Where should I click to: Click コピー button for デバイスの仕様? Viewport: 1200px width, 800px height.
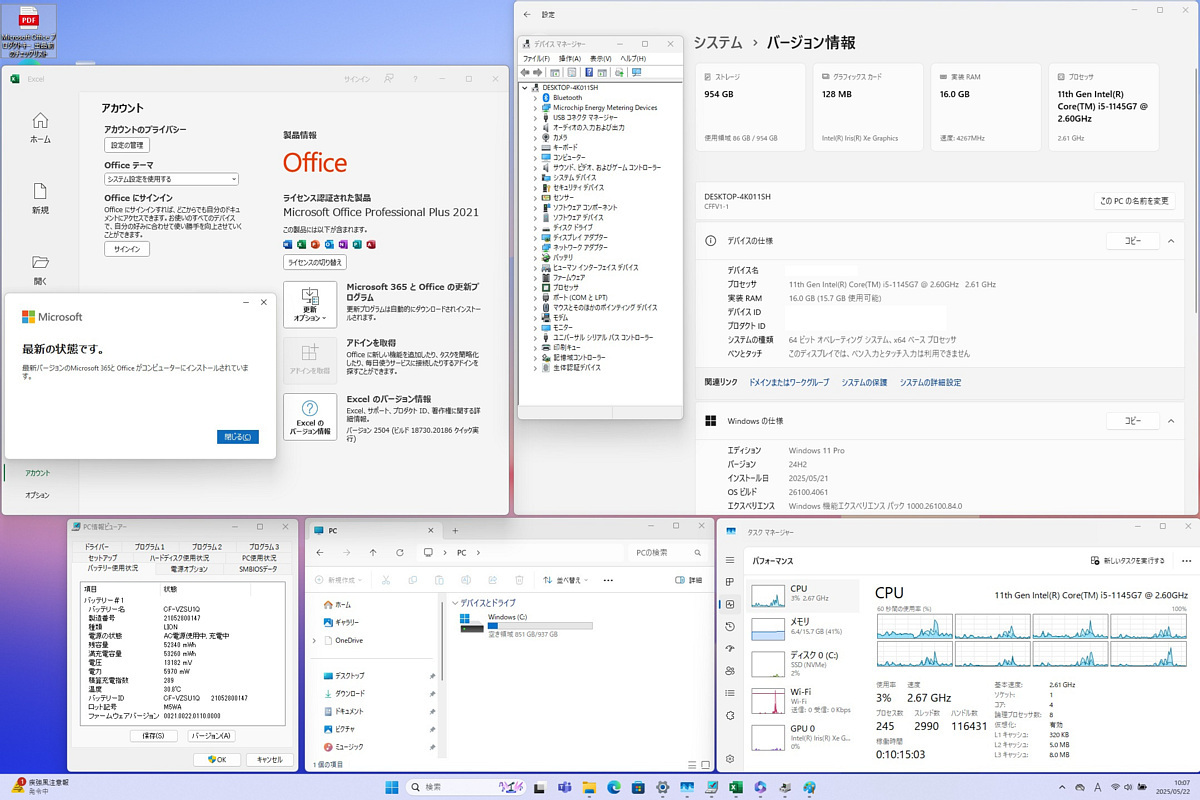click(x=1133, y=241)
